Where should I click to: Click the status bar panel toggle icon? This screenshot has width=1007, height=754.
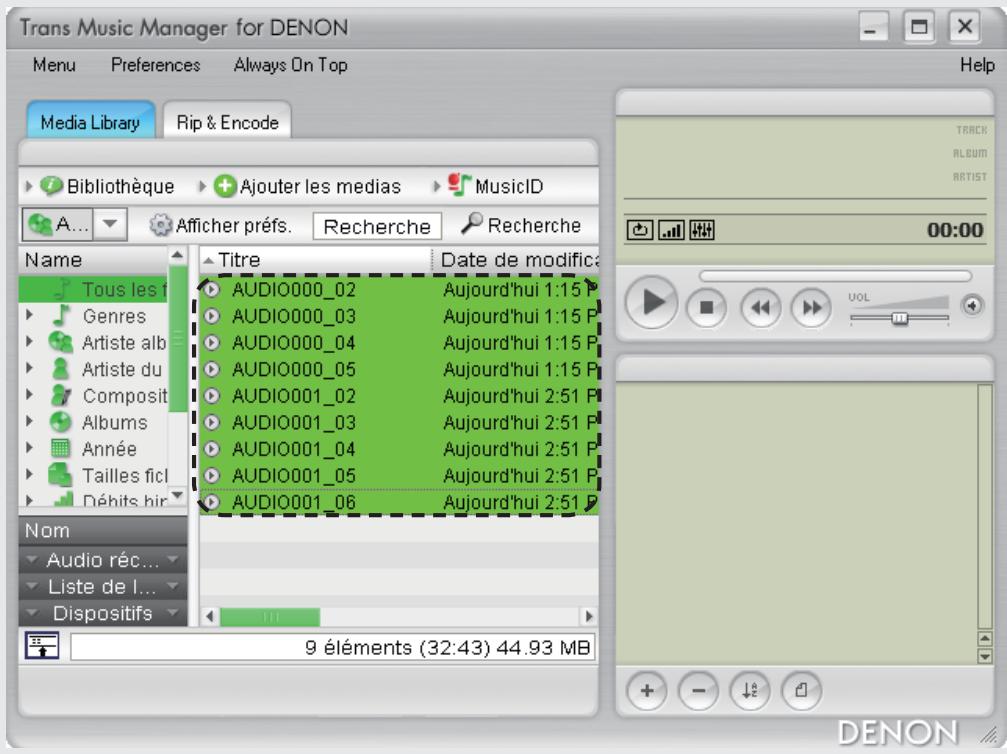(42, 645)
